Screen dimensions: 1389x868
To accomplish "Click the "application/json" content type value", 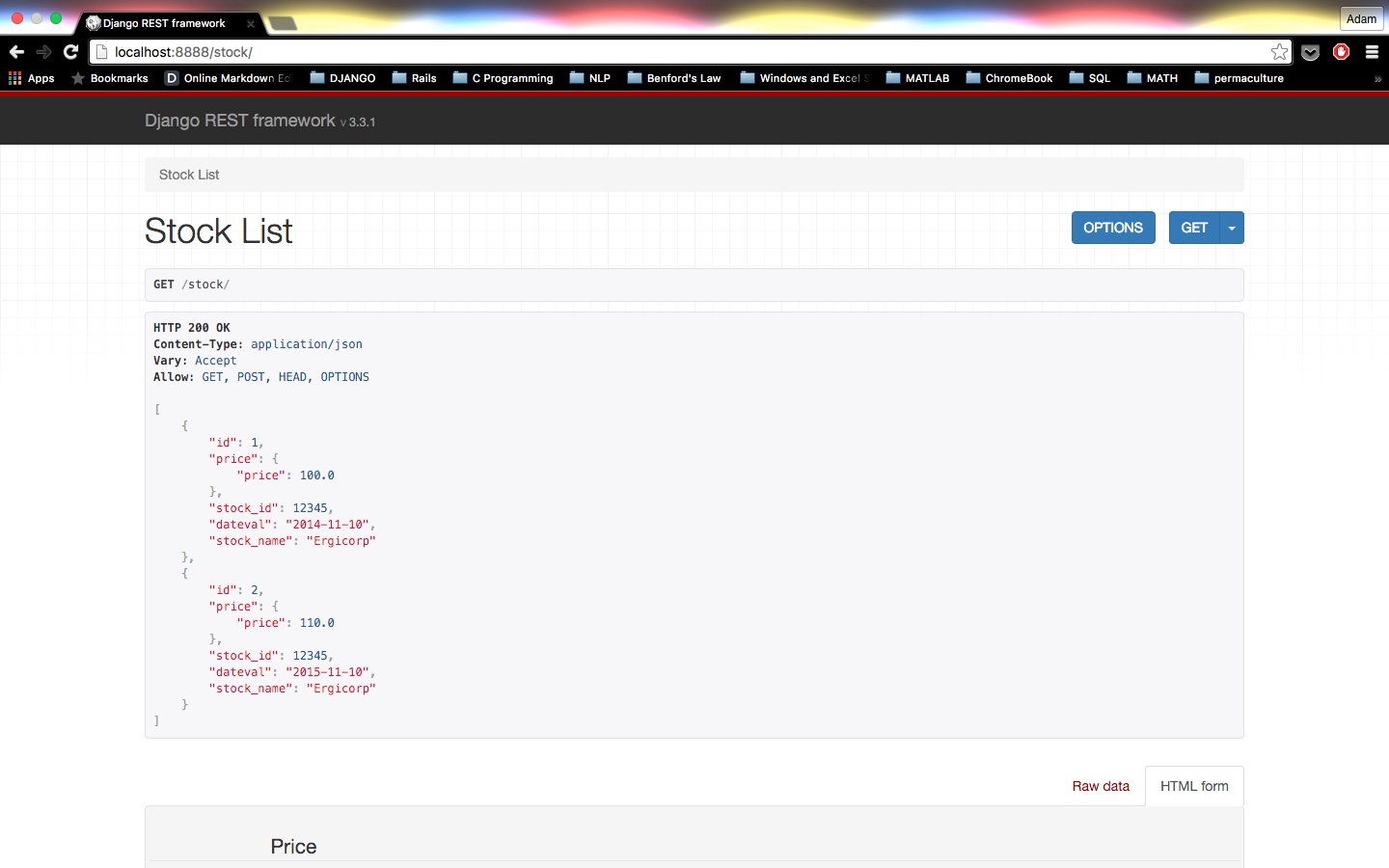I will 307,344.
